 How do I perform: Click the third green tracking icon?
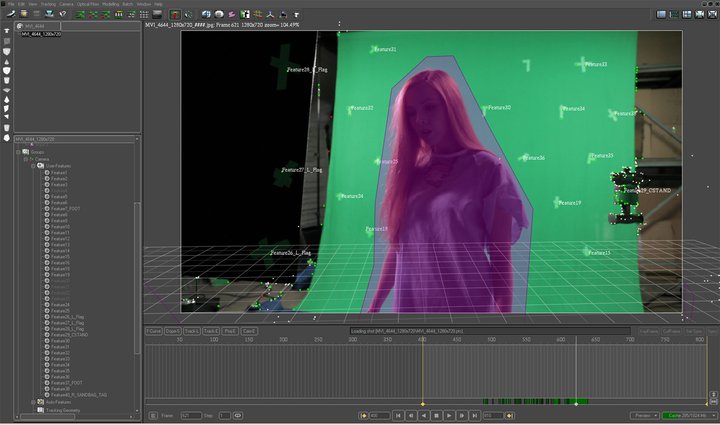[x=106, y=15]
